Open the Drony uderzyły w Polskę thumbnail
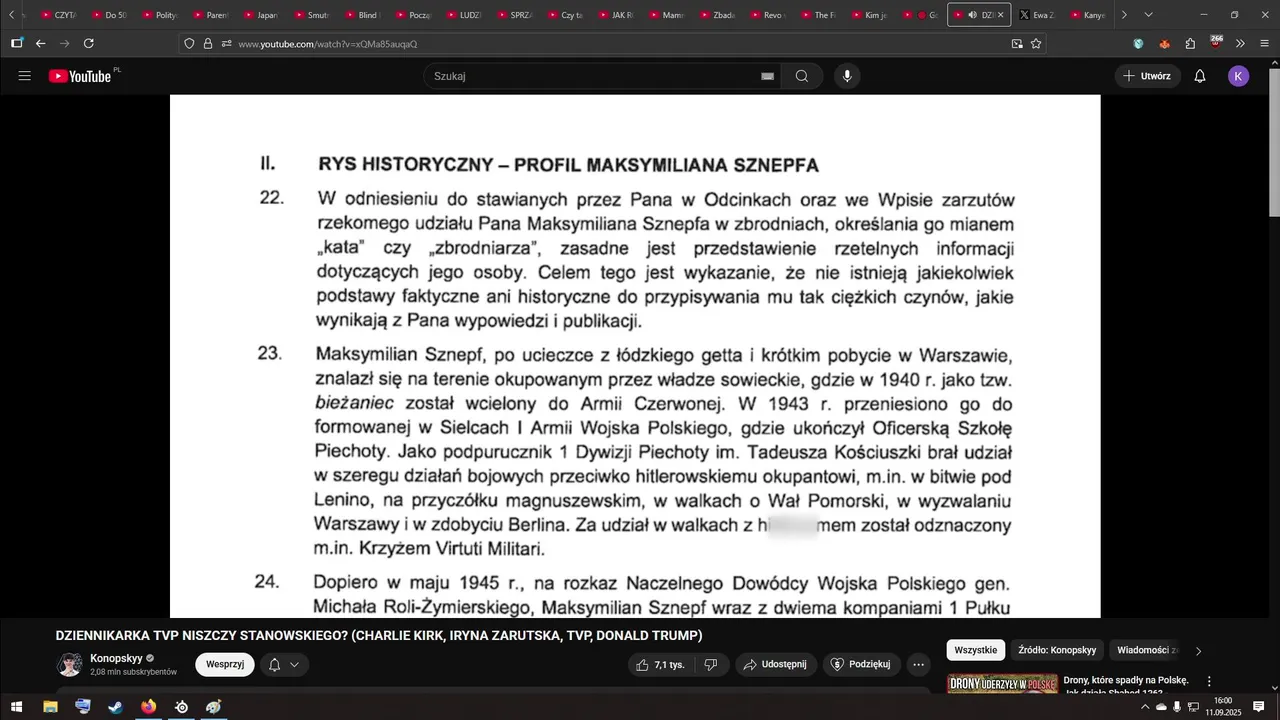Screen dimensions: 1280x720 1002,684
